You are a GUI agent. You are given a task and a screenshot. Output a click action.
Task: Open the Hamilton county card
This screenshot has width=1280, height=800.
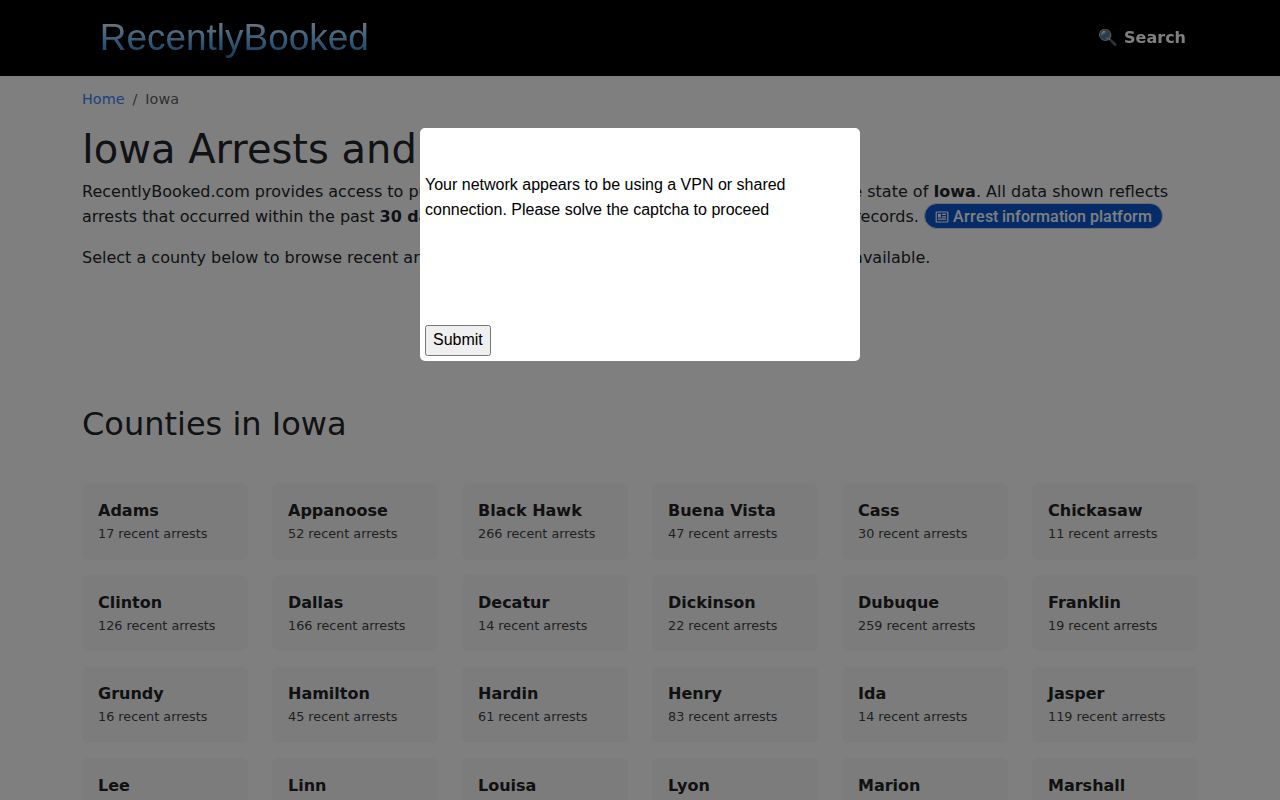(x=355, y=704)
